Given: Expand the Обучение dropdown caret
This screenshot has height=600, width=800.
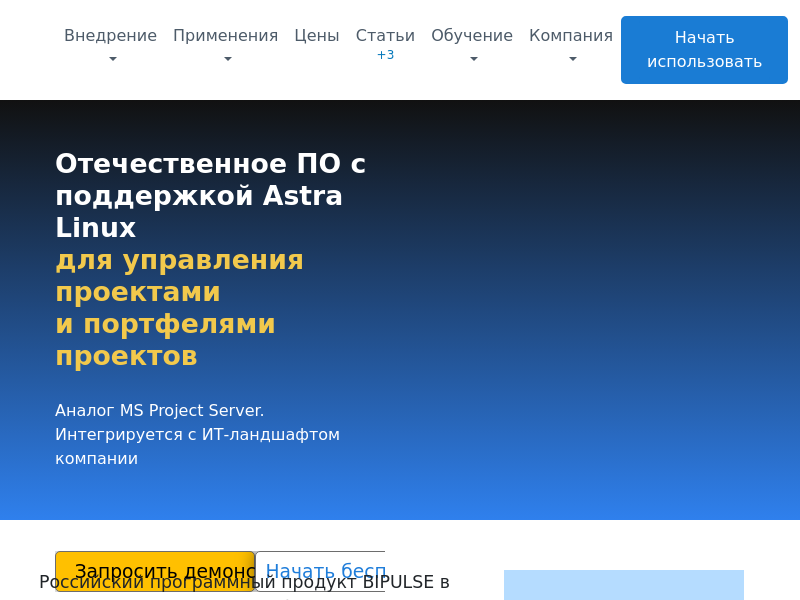Looking at the screenshot, I should point(473,59).
